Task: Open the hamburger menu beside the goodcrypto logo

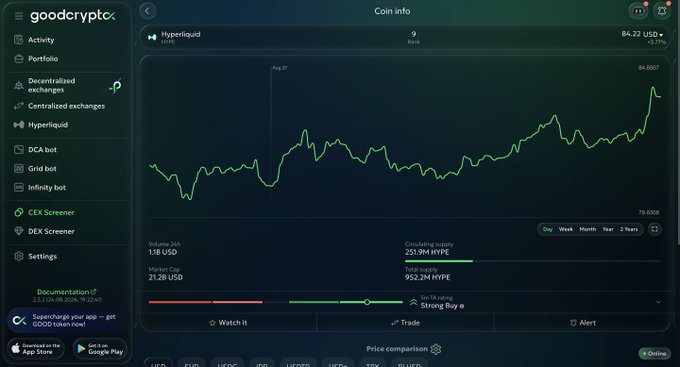Action: 19,16
